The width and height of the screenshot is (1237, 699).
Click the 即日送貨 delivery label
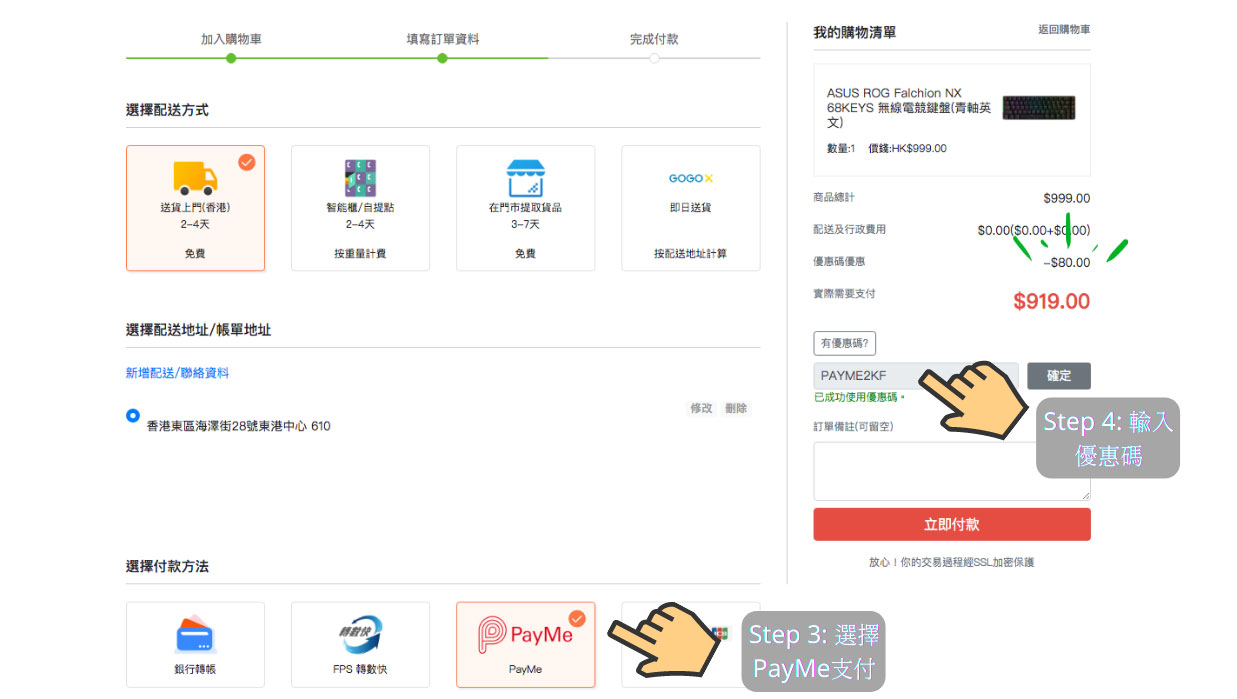[x=690, y=208]
